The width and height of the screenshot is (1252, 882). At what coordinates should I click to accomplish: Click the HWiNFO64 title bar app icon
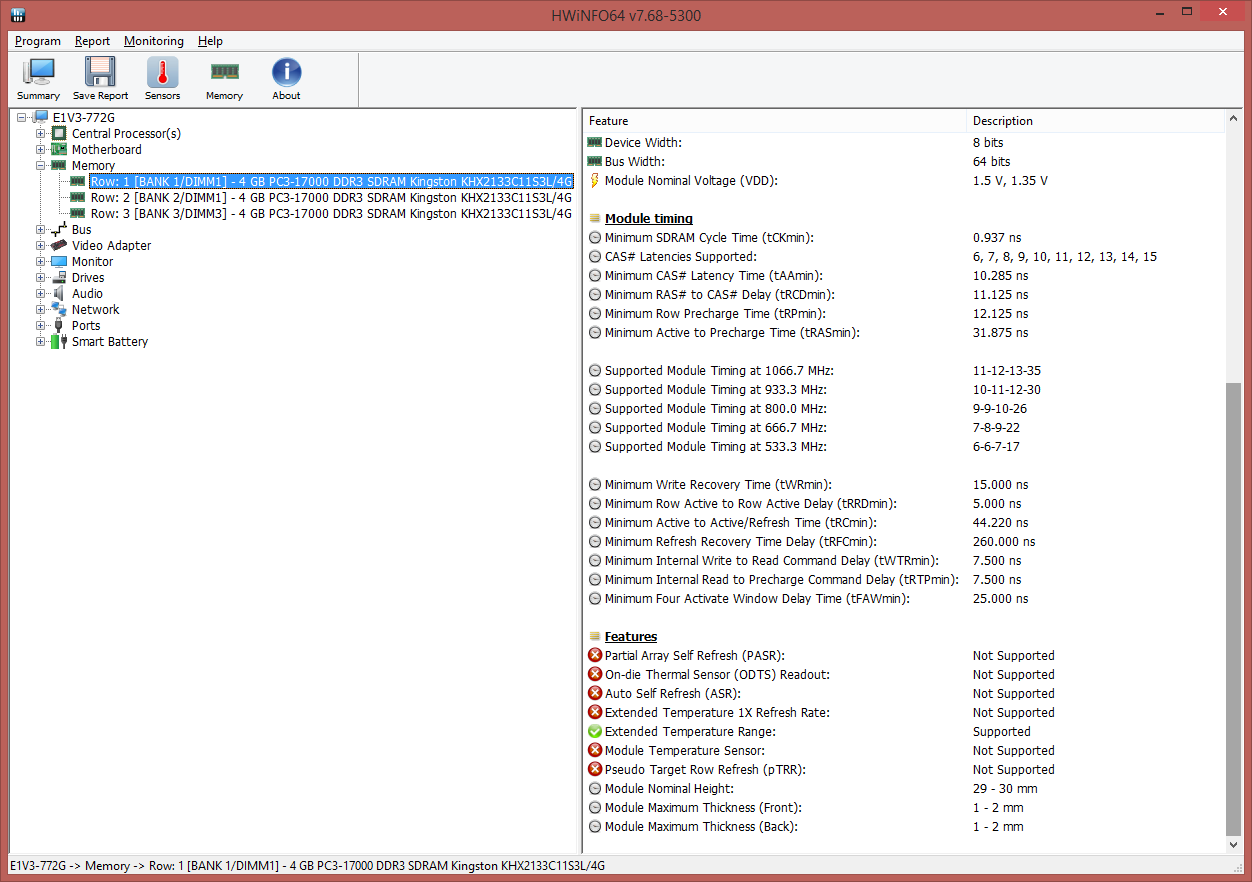point(18,15)
